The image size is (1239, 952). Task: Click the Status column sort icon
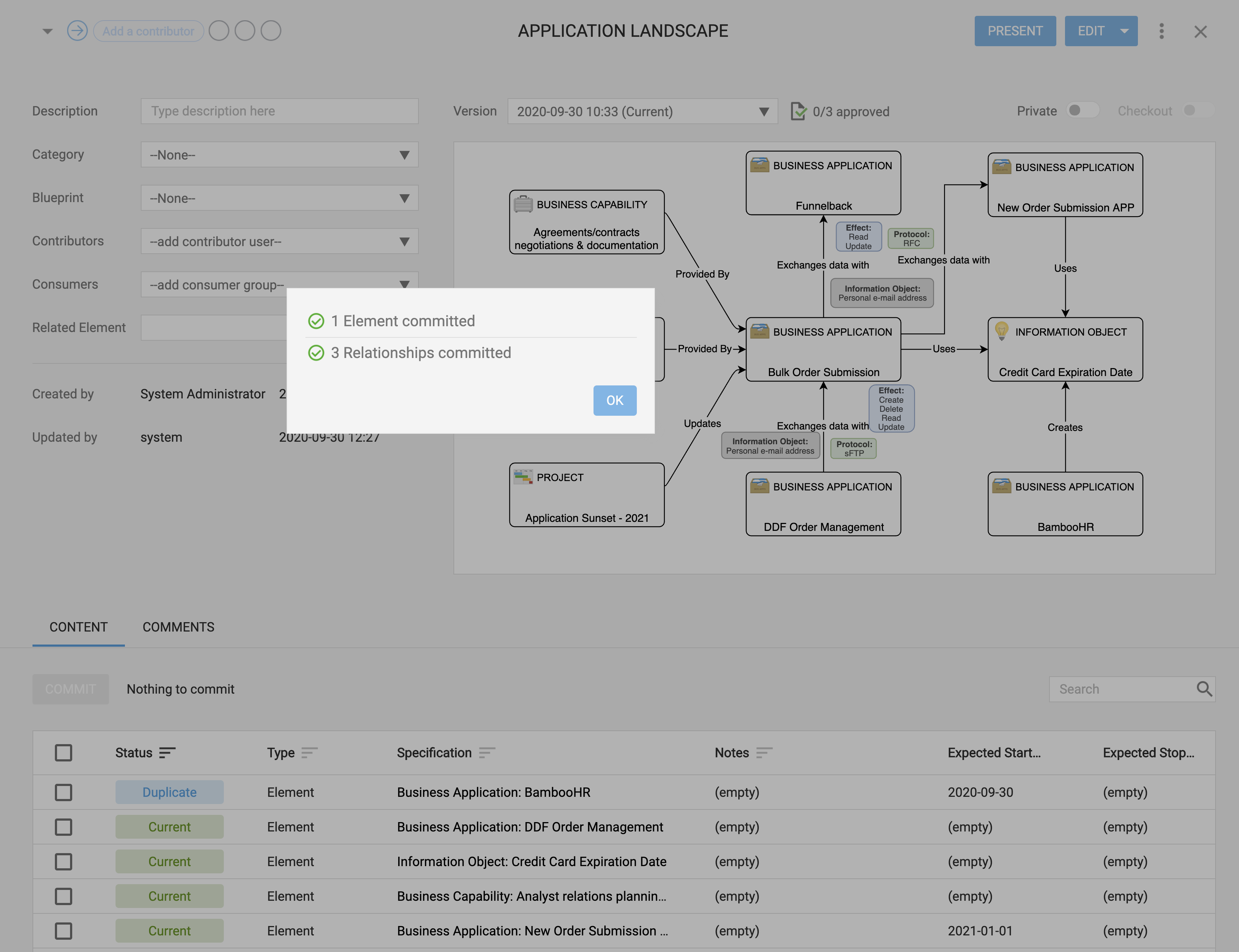(167, 752)
